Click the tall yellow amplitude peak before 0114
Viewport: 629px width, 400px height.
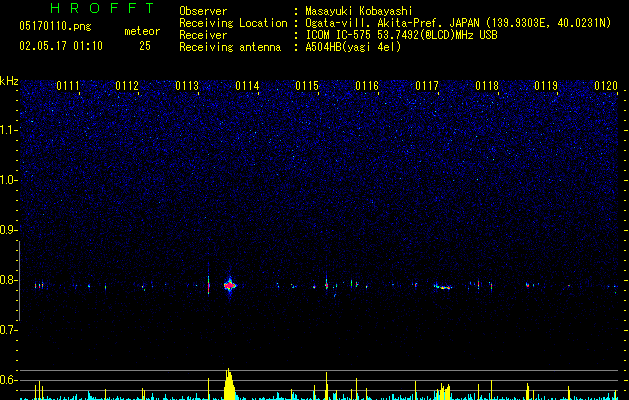click(x=229, y=384)
